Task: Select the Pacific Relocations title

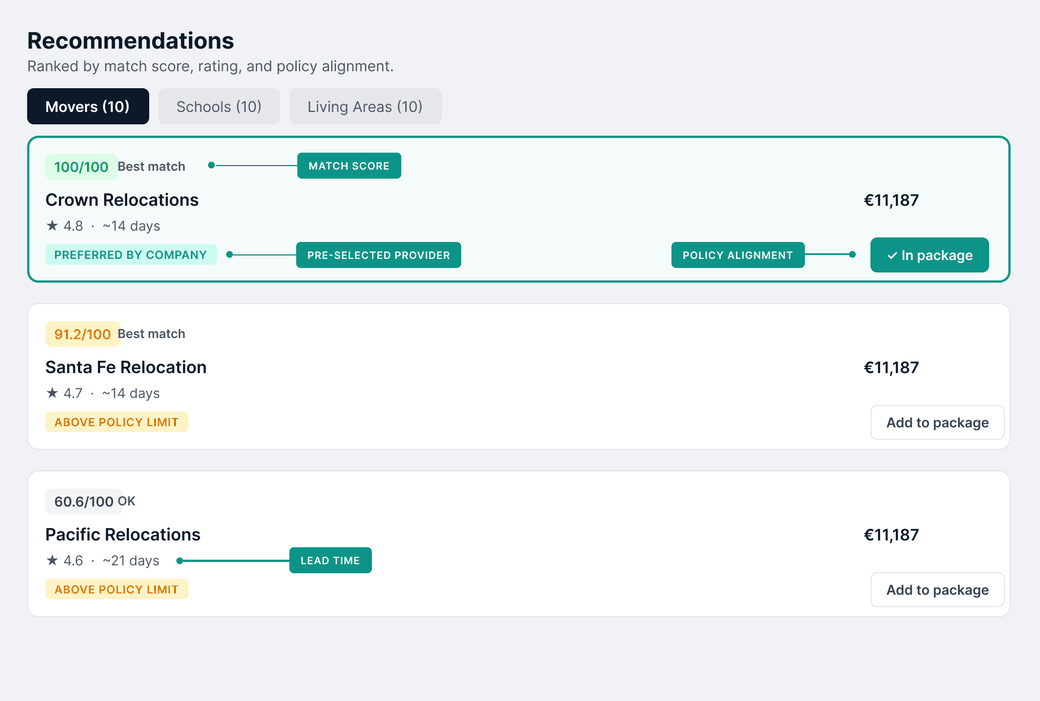Action: tap(123, 535)
